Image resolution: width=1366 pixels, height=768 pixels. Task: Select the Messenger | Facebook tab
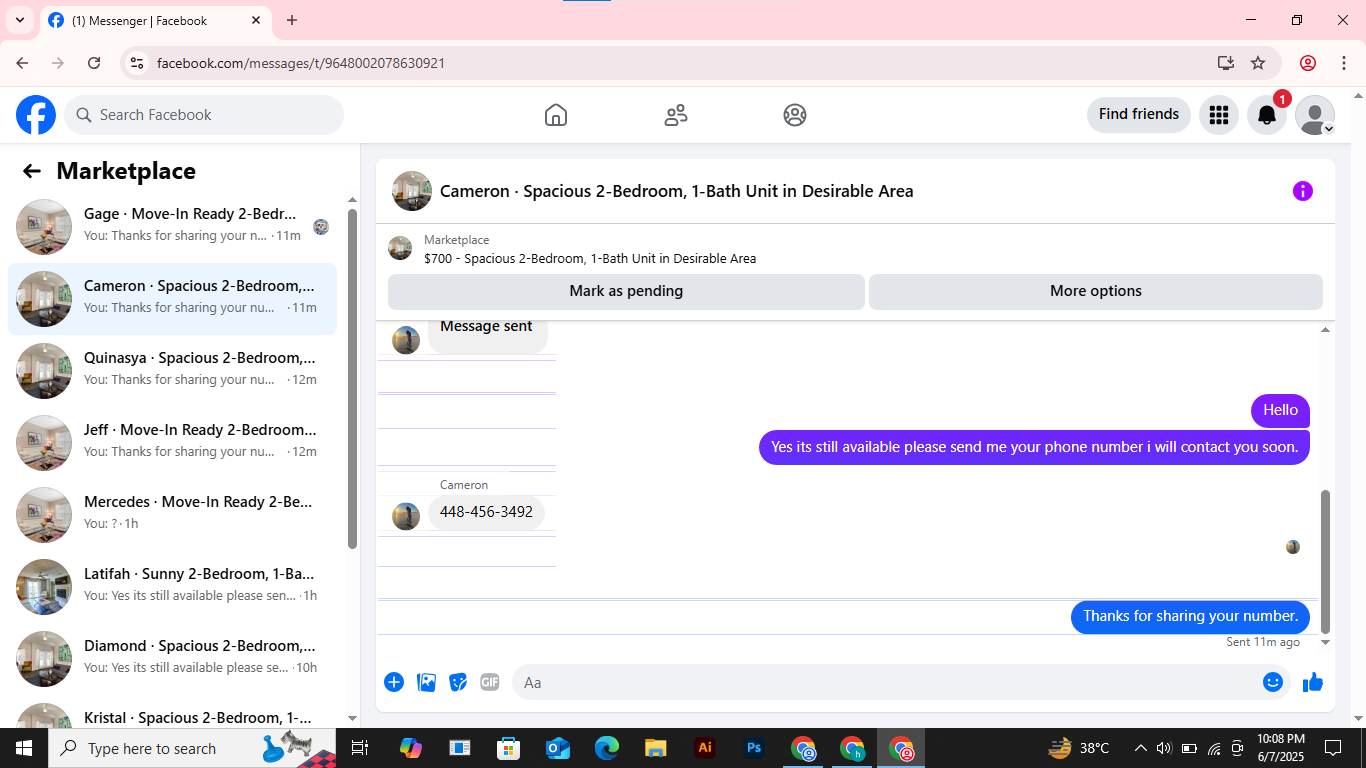click(x=155, y=21)
